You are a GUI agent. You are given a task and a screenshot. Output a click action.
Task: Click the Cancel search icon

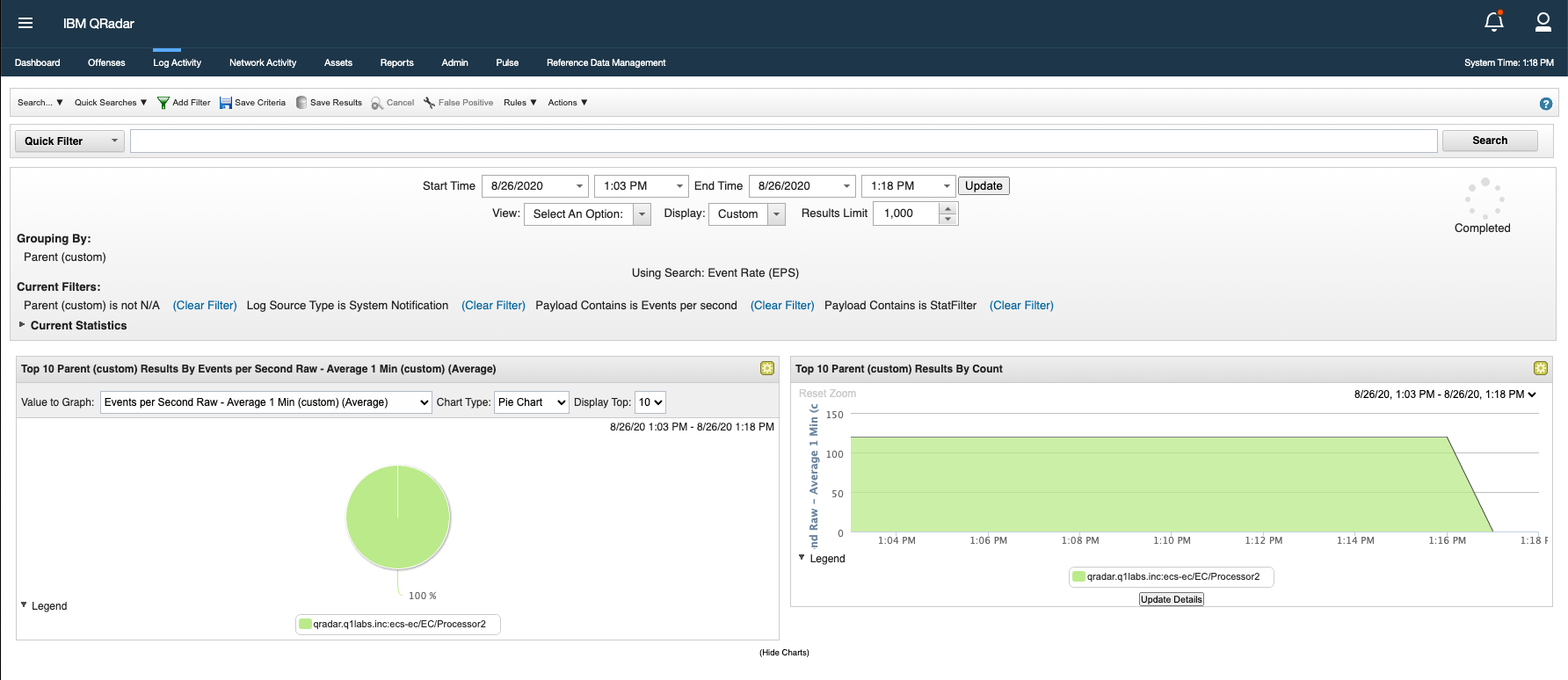pos(377,103)
